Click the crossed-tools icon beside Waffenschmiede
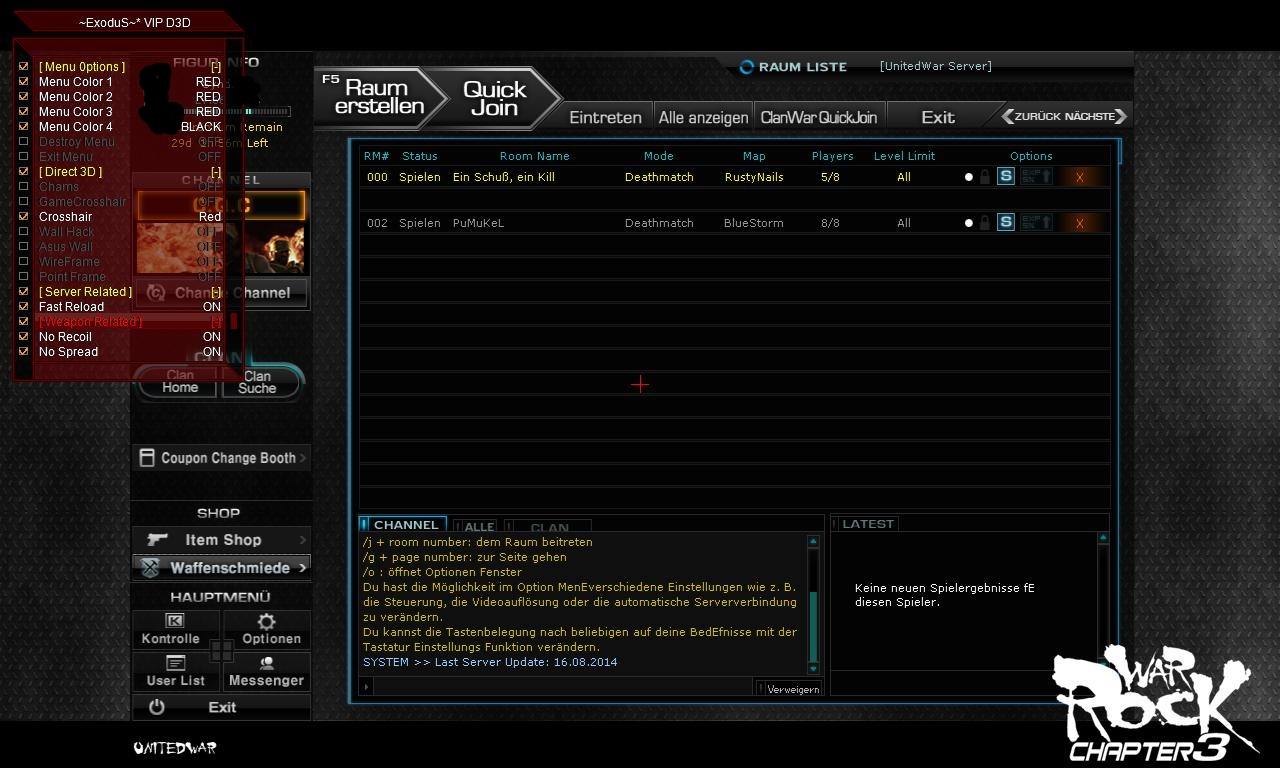 point(150,568)
